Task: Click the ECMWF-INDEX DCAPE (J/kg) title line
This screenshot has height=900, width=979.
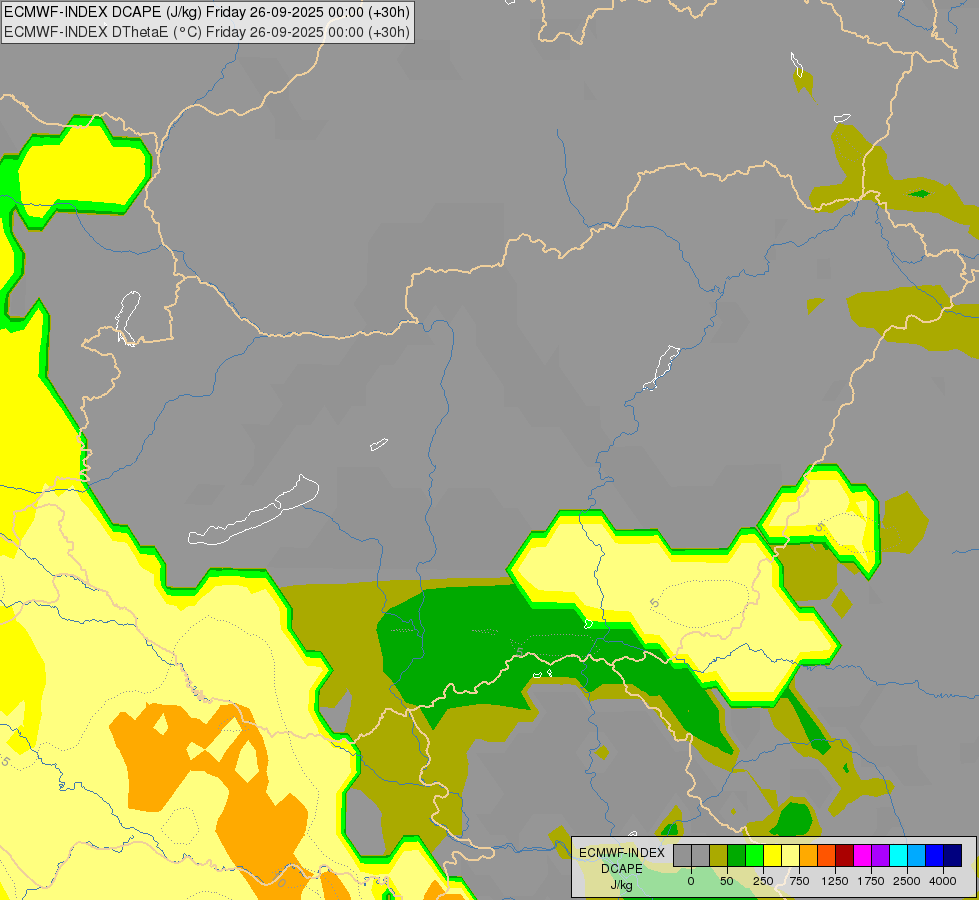Action: pyautogui.click(x=207, y=12)
